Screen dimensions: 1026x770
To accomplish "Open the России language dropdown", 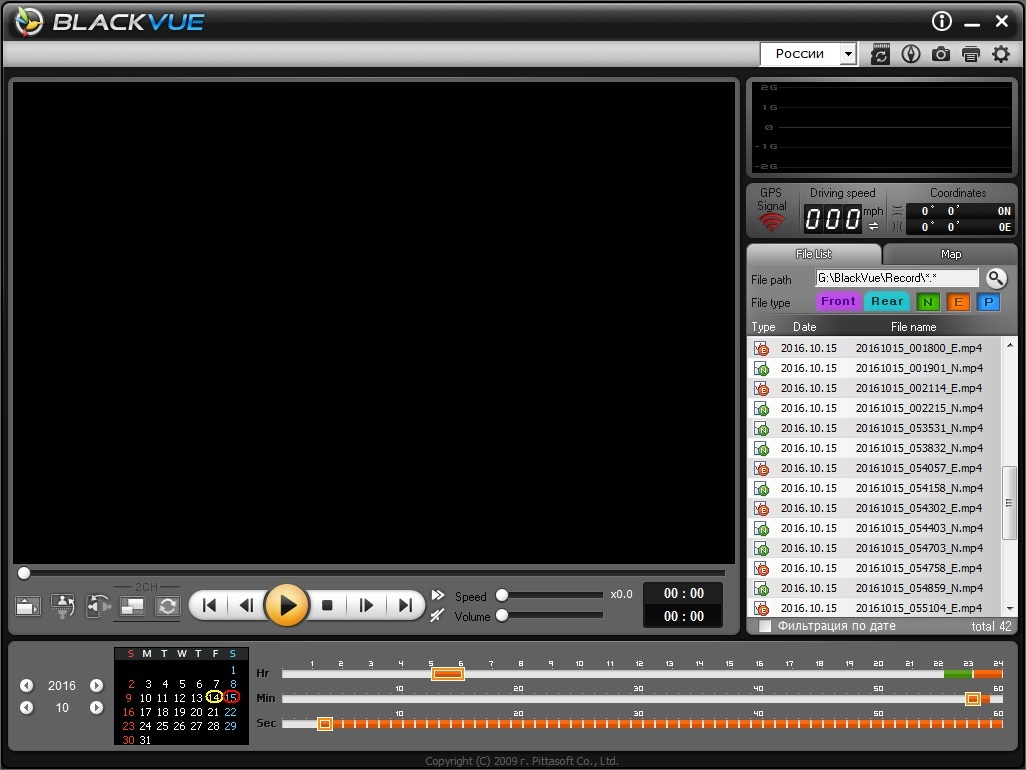I will pos(848,54).
